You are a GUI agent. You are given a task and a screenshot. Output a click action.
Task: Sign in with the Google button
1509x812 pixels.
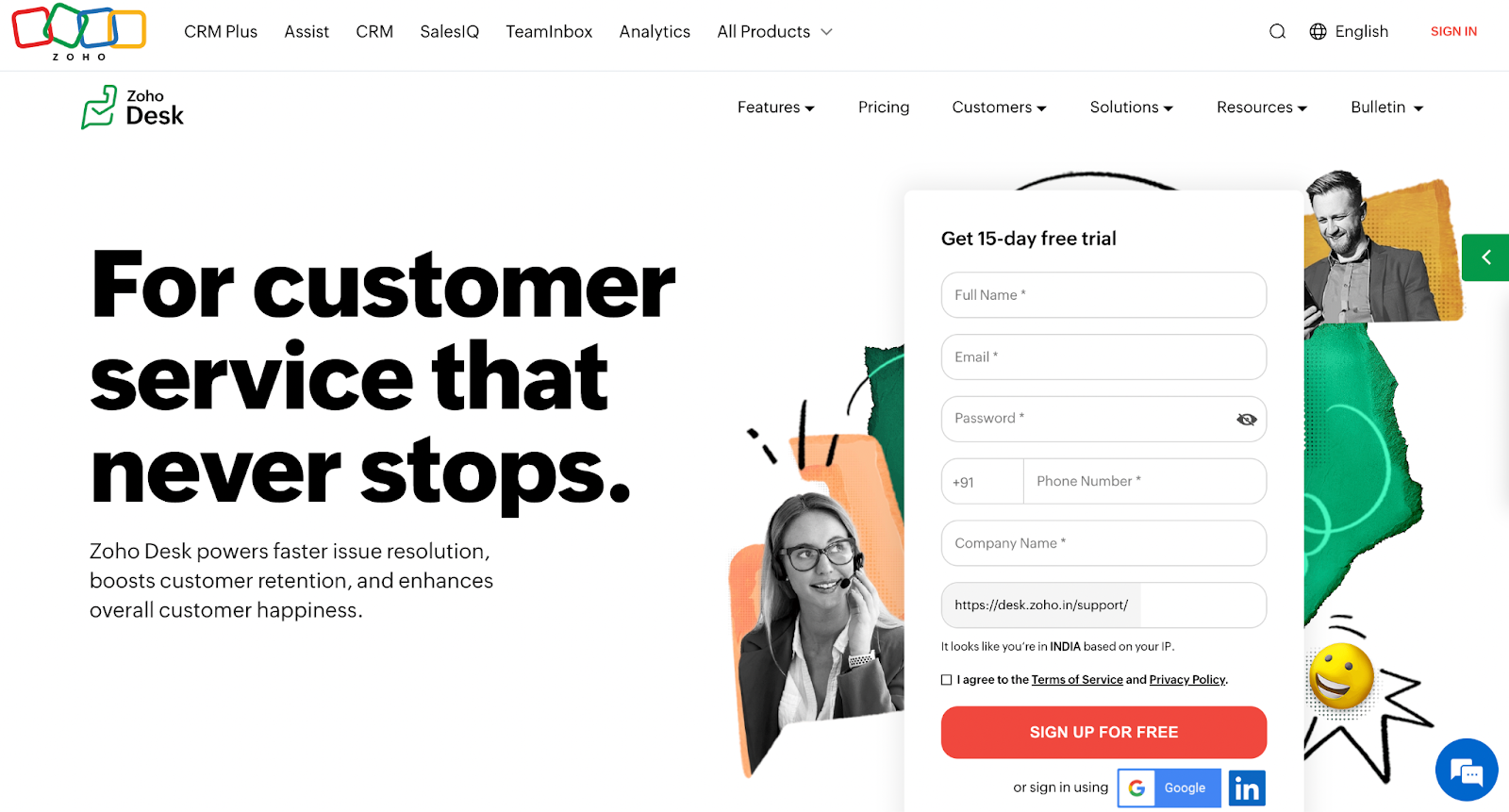pyautogui.click(x=1169, y=788)
